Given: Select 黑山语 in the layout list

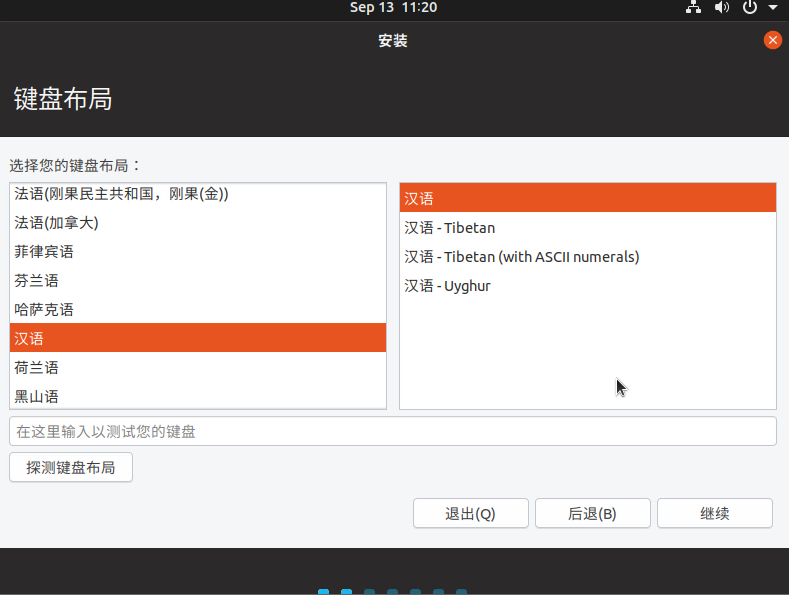Looking at the screenshot, I should (198, 396).
